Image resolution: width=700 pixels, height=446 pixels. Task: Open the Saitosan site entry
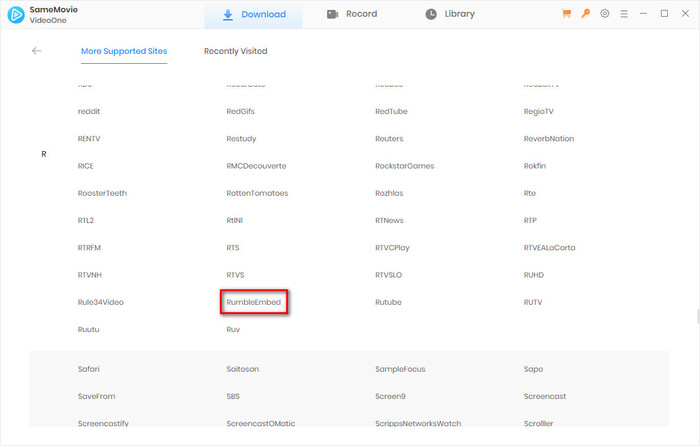(x=242, y=369)
